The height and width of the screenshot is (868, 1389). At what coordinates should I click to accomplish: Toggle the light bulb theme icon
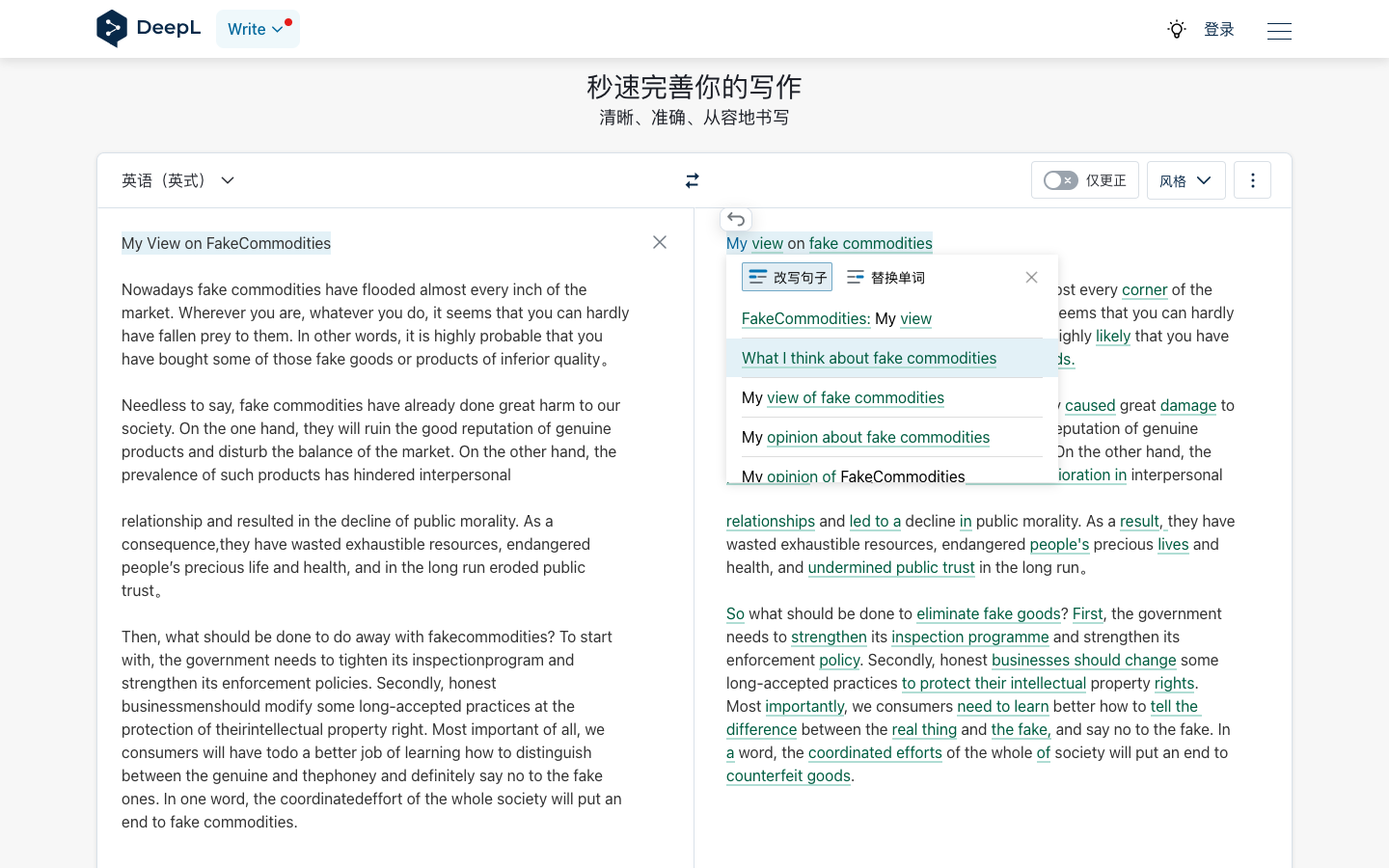click(x=1176, y=29)
